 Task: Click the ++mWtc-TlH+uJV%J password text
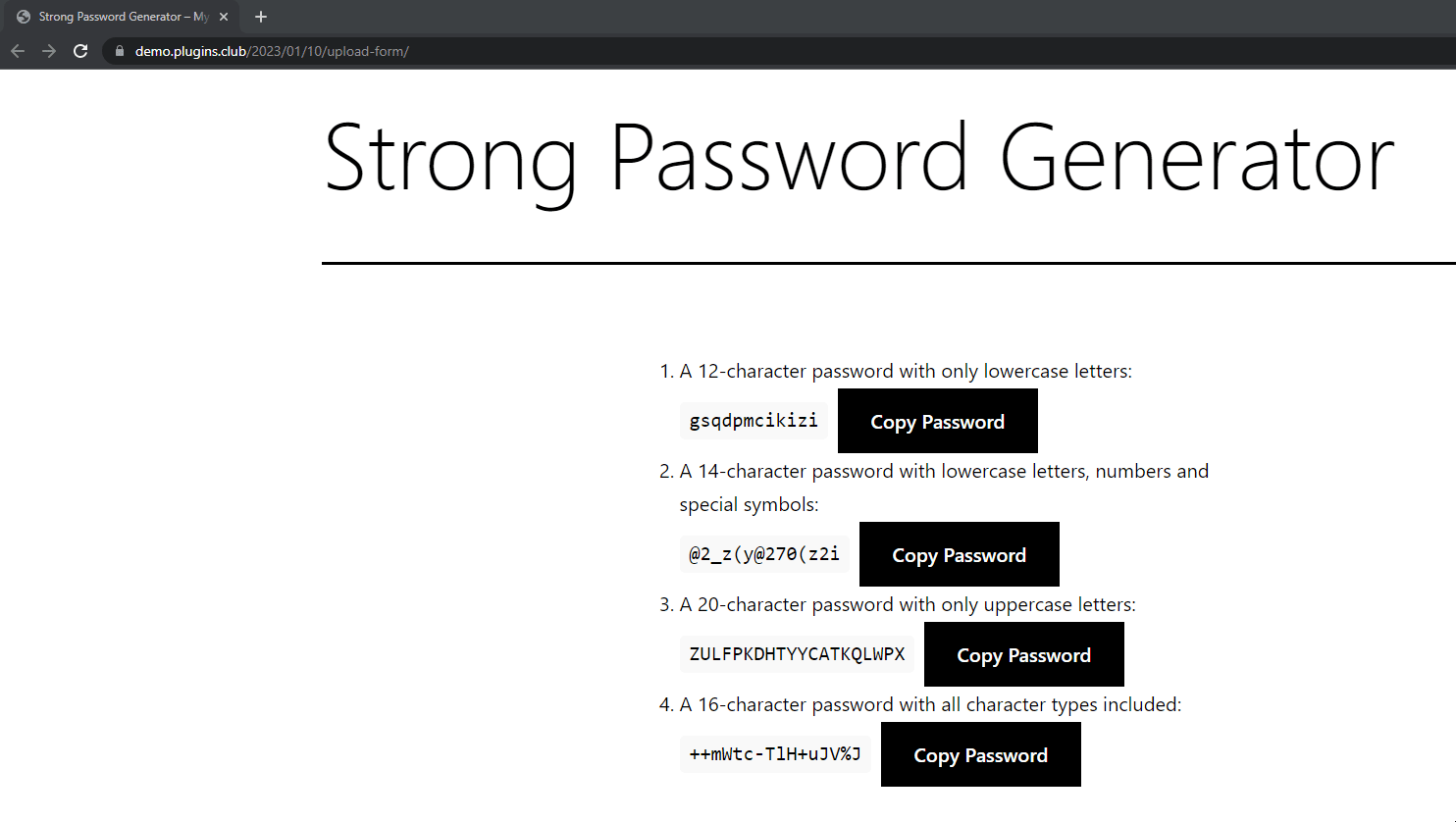pos(775,754)
